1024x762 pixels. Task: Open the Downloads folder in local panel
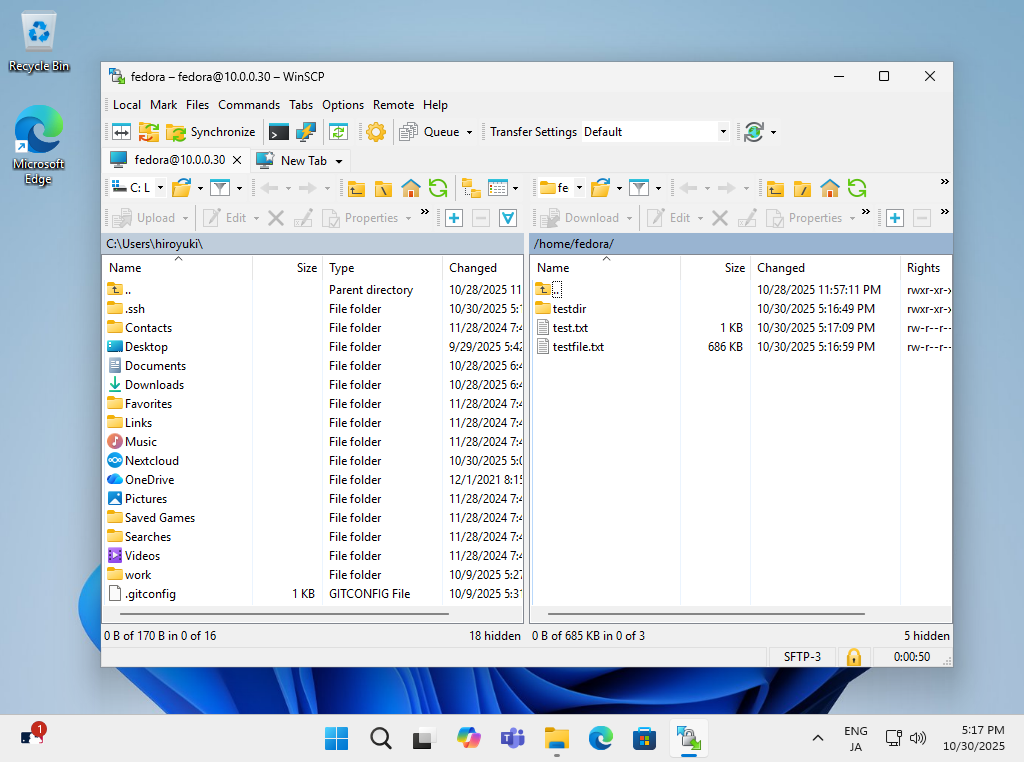point(154,385)
